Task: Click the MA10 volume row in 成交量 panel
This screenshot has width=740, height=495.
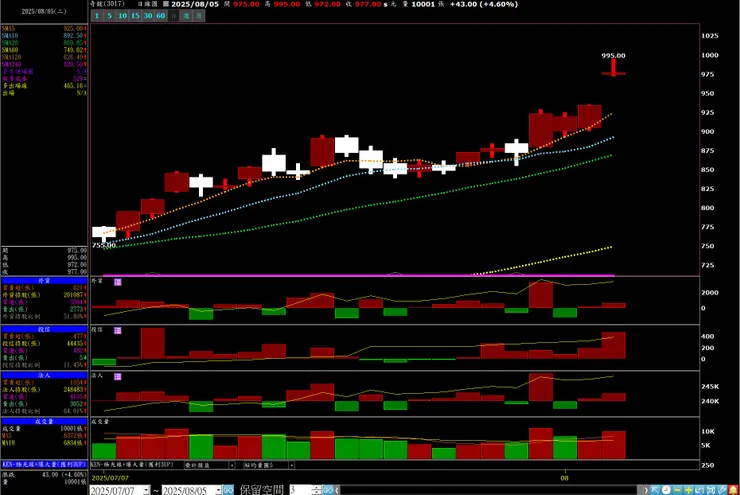Action: [x=44, y=443]
